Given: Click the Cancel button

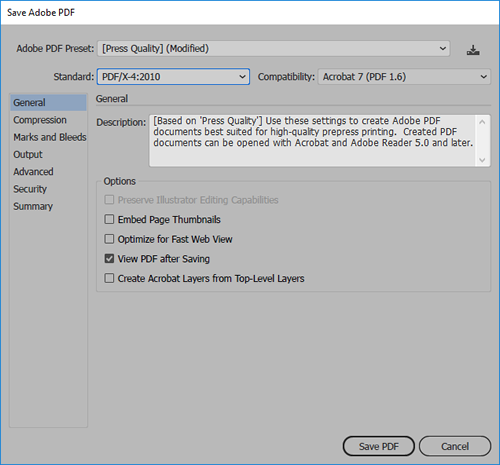Looking at the screenshot, I should pos(455,446).
